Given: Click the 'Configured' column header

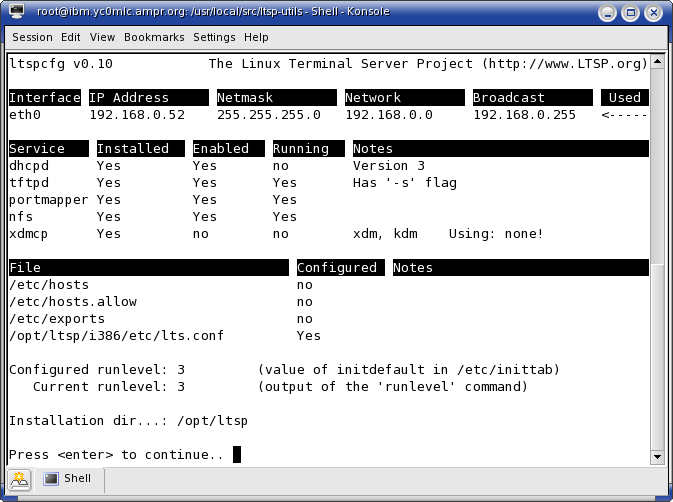Looking at the screenshot, I should (341, 268).
